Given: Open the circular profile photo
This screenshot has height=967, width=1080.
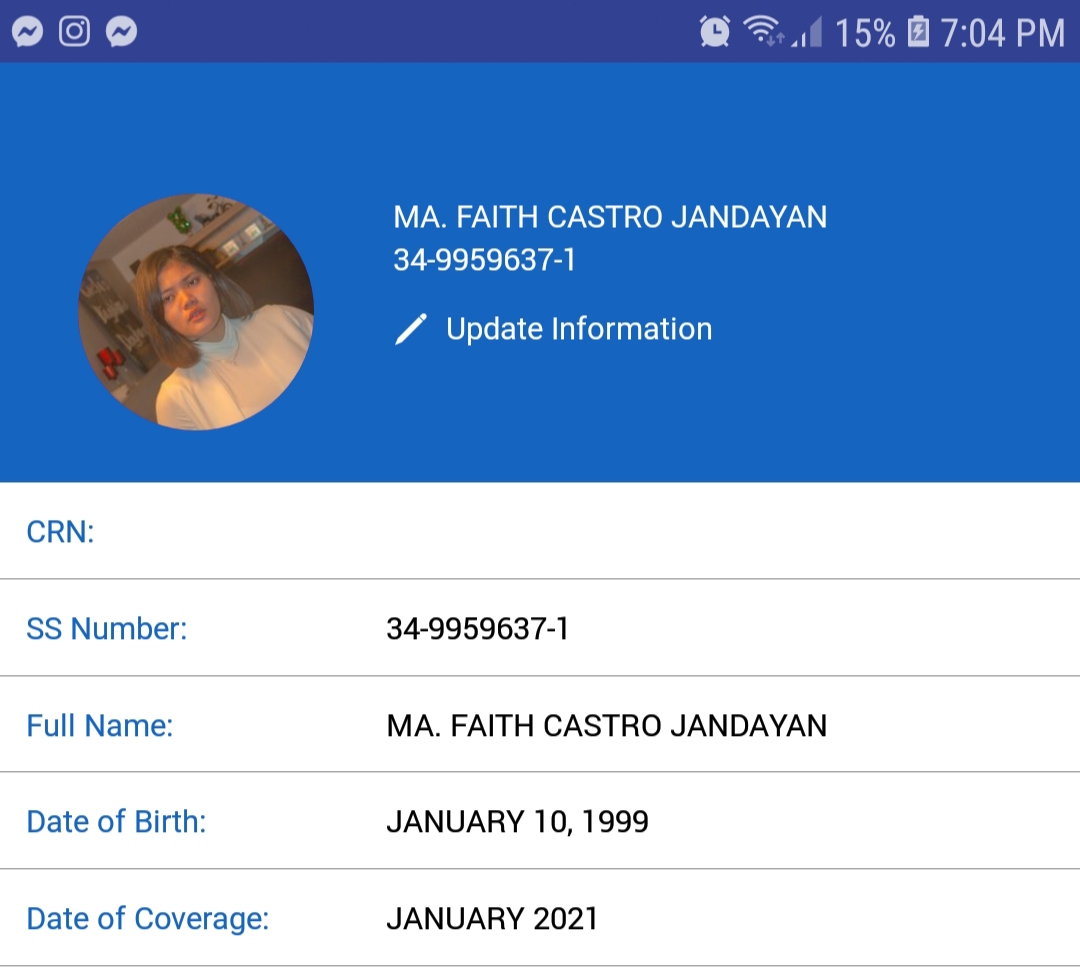Looking at the screenshot, I should click(x=196, y=312).
